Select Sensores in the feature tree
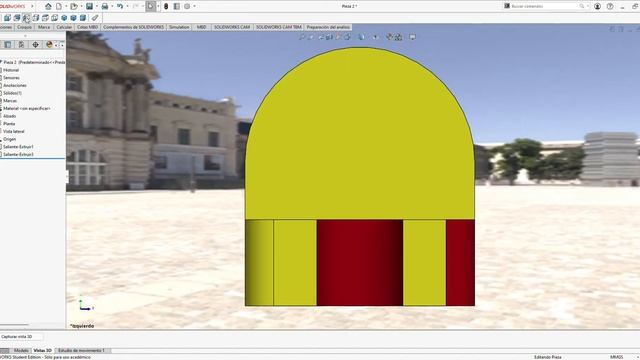Screen dimensions: 640x360 coord(11,78)
